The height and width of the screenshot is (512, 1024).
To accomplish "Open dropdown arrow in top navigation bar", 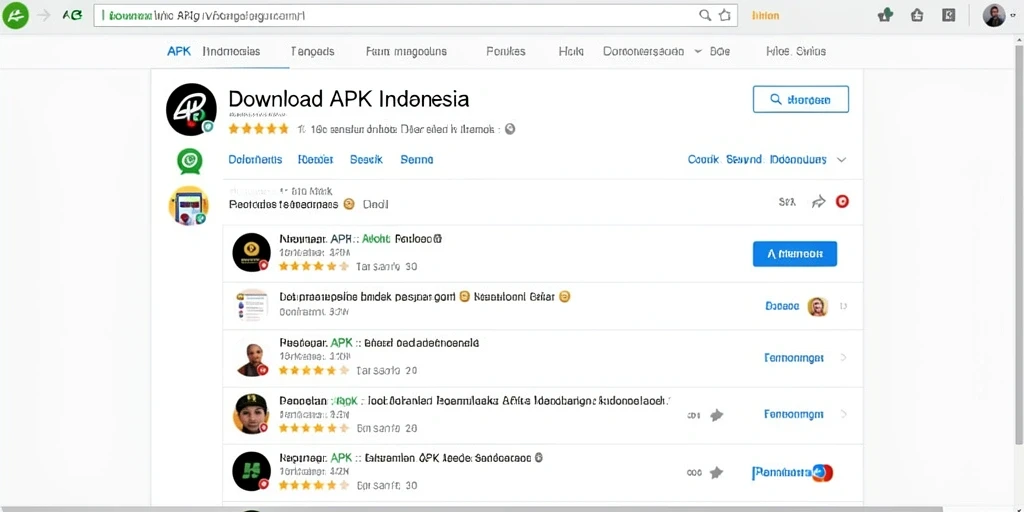I will click(697, 51).
